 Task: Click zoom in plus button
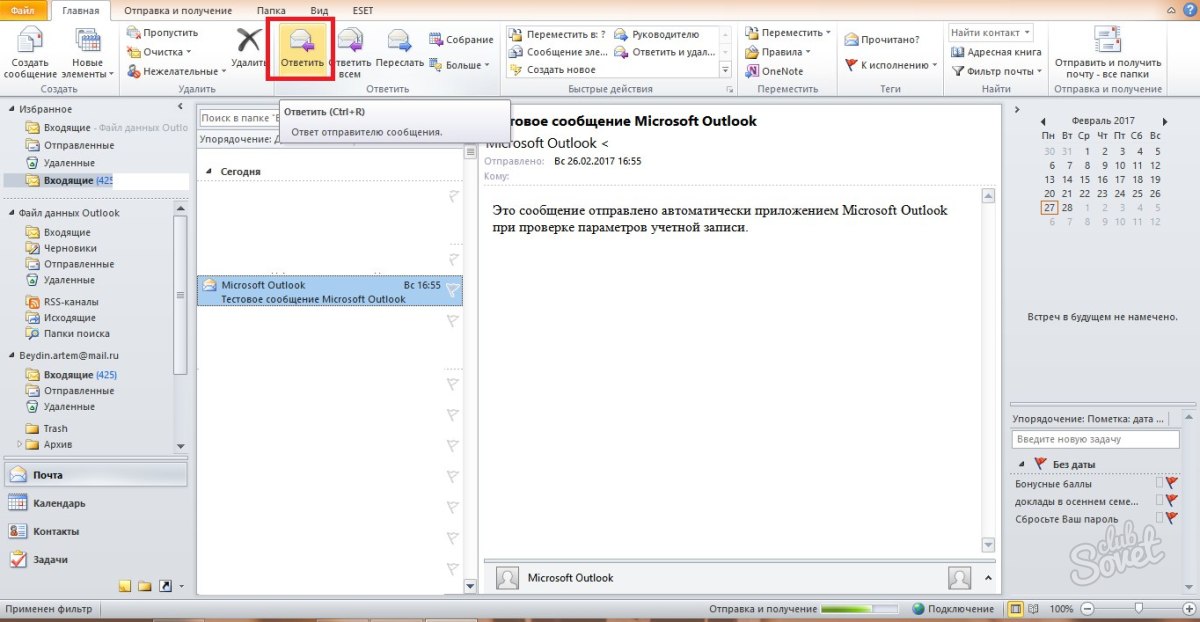click(1187, 609)
